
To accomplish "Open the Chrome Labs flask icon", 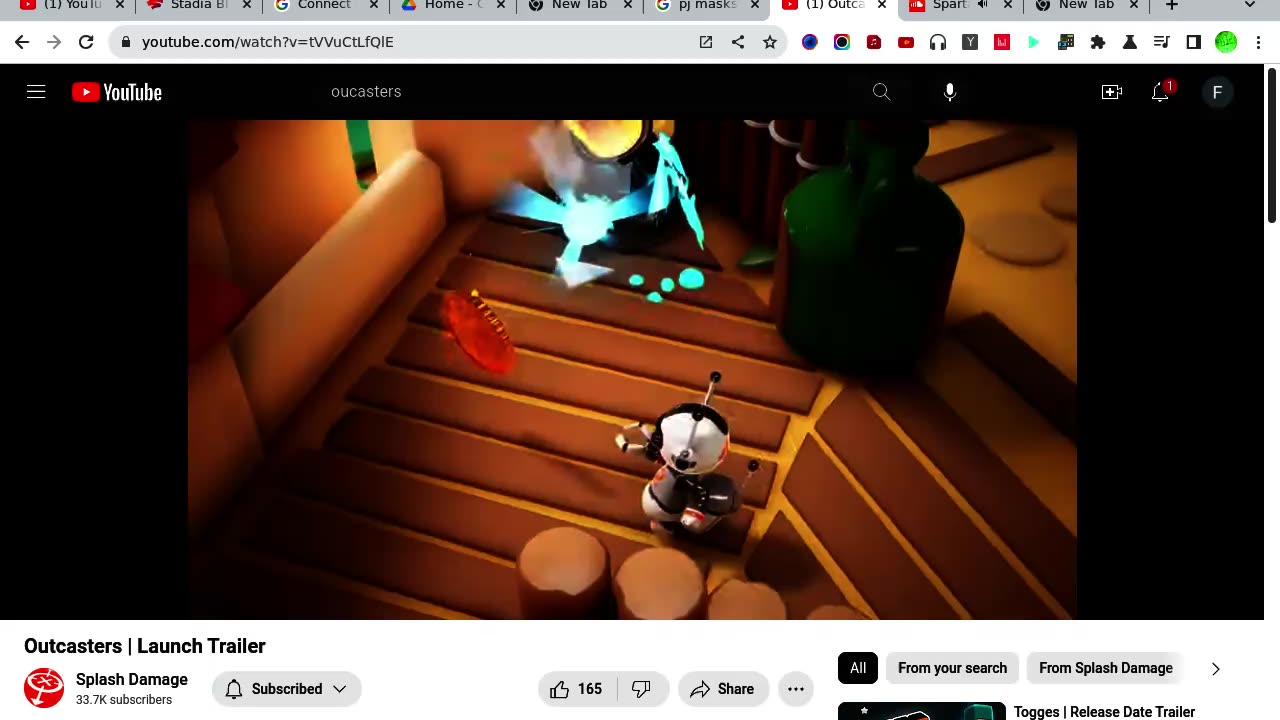I will [x=1130, y=42].
